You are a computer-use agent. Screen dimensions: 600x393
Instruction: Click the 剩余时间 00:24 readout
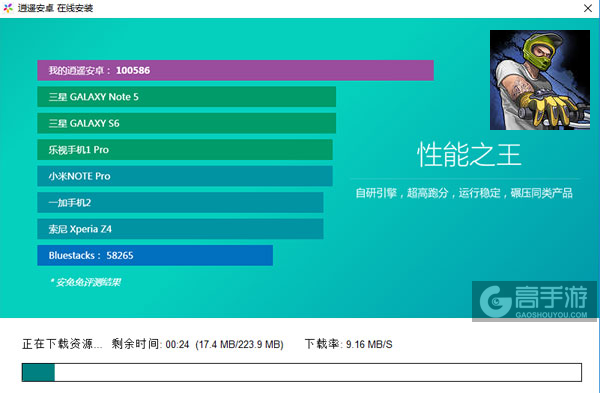point(150,344)
